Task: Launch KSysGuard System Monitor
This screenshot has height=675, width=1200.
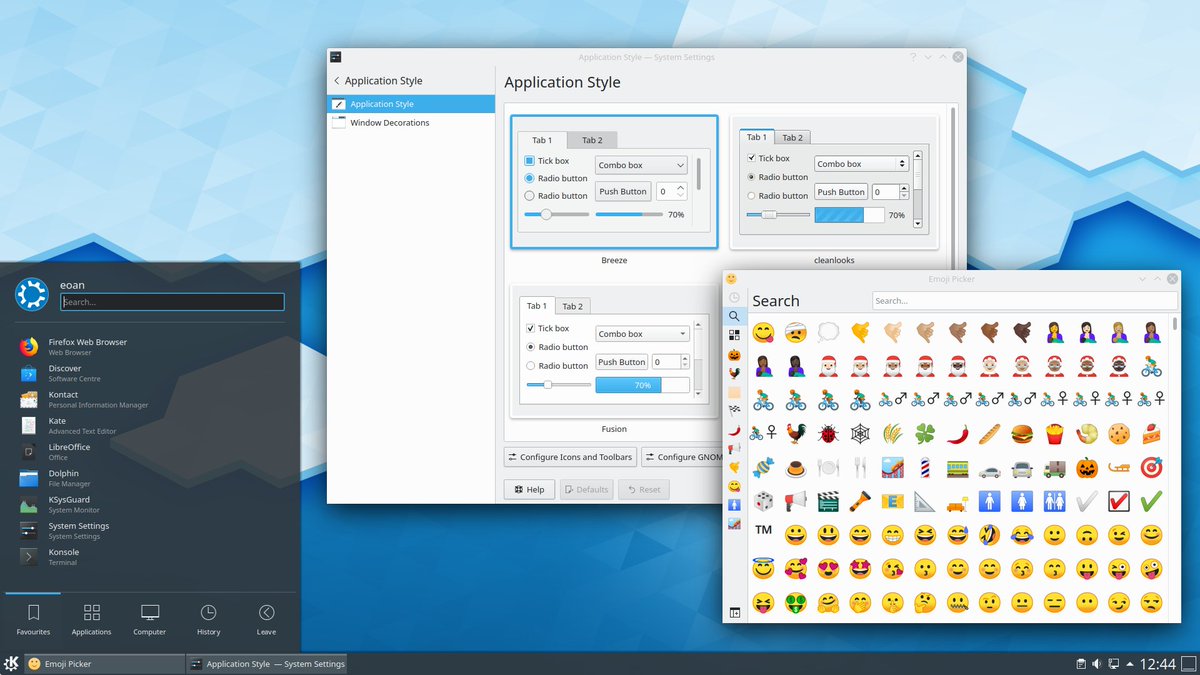Action: [150, 504]
